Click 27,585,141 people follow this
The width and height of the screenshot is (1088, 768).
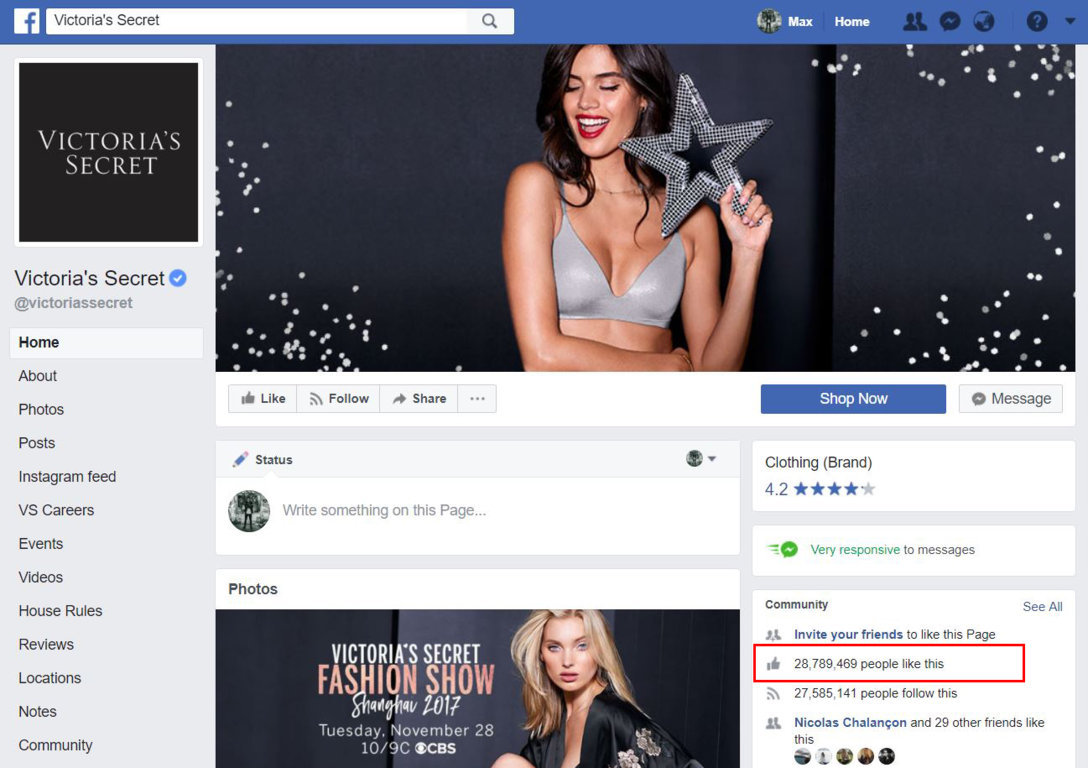(875, 694)
